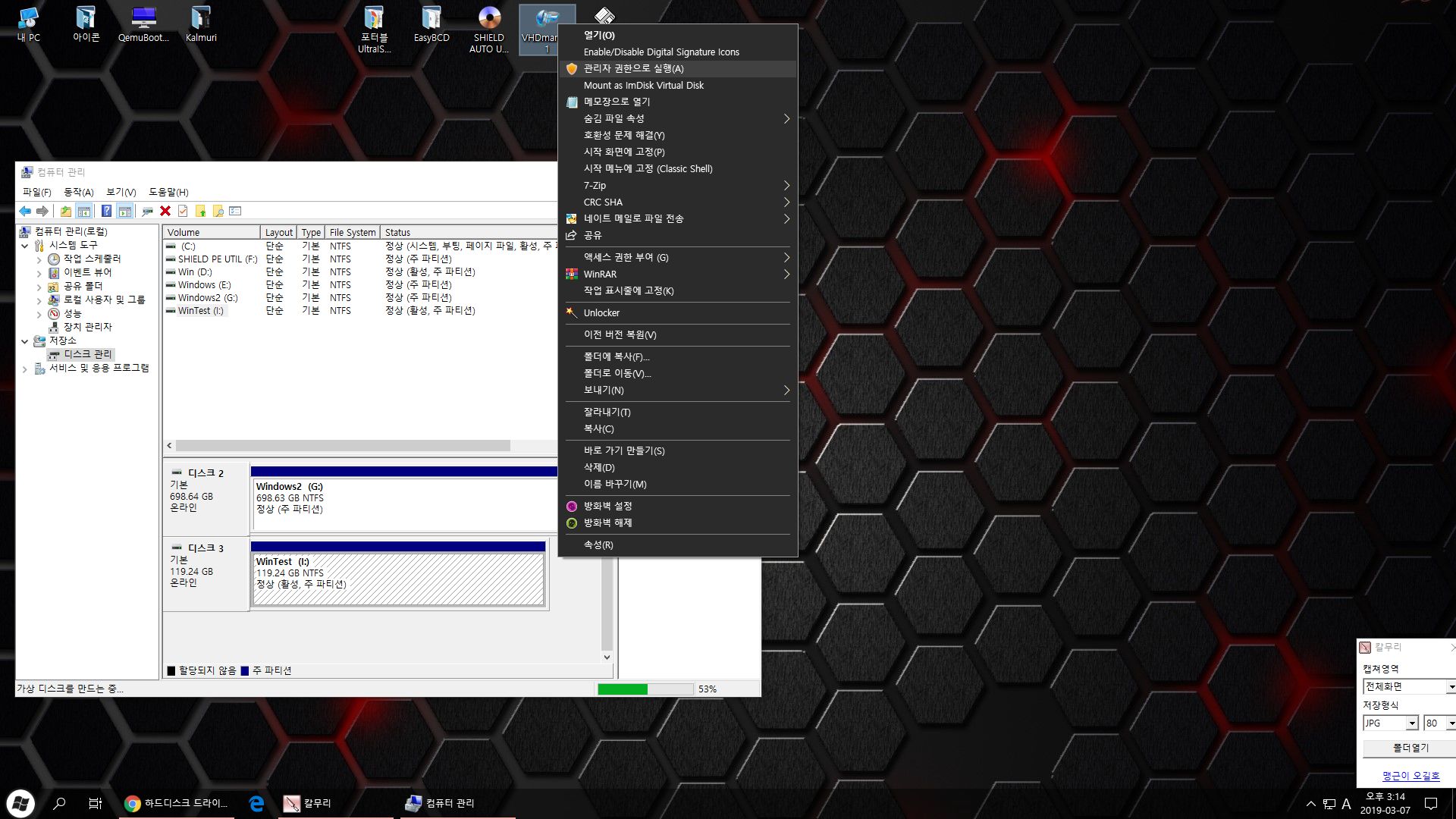Viewport: 1456px width, 819px height.
Task: Collapse the 저장소 tree node
Action: 25,341
